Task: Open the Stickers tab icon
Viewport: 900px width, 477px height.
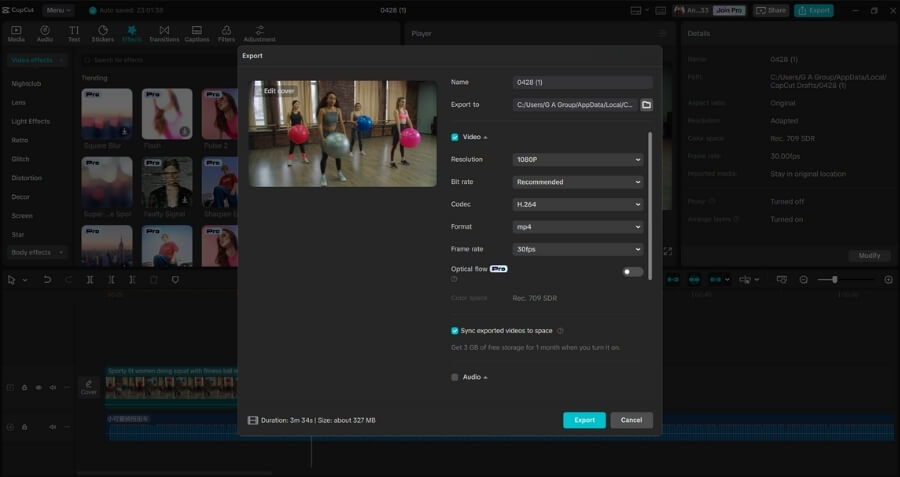Action: (103, 34)
